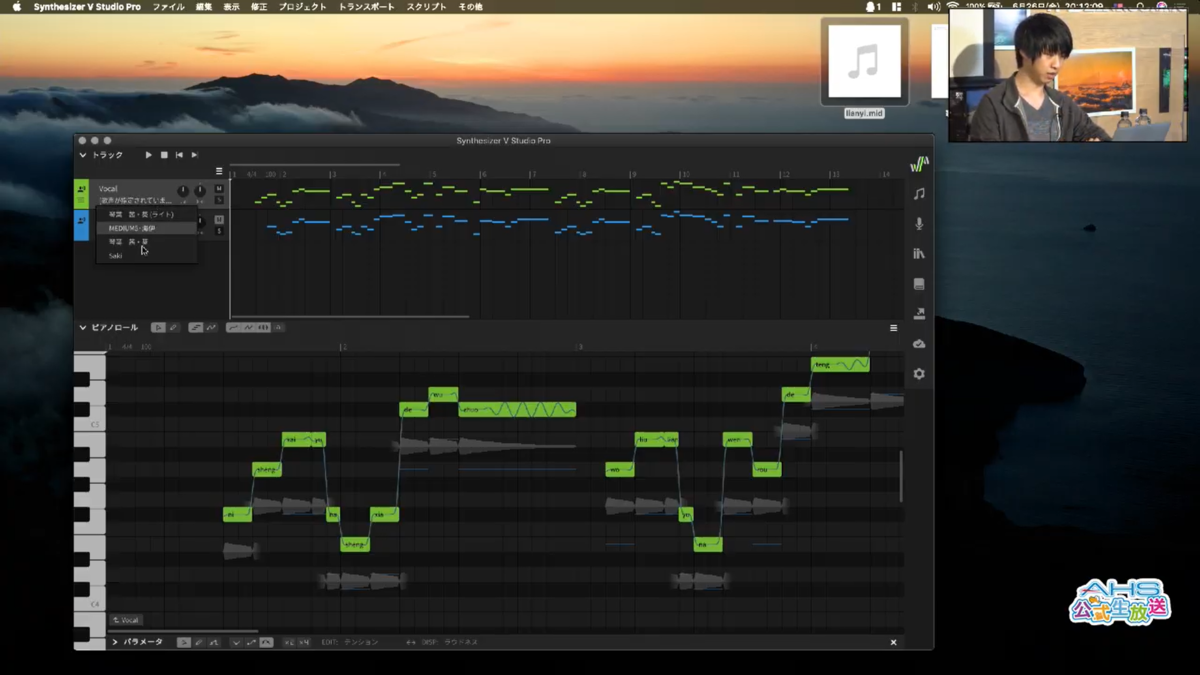1200x675 pixels.
Task: Open the DISP ラウドネス parameter selector
Action: [x=450, y=642]
